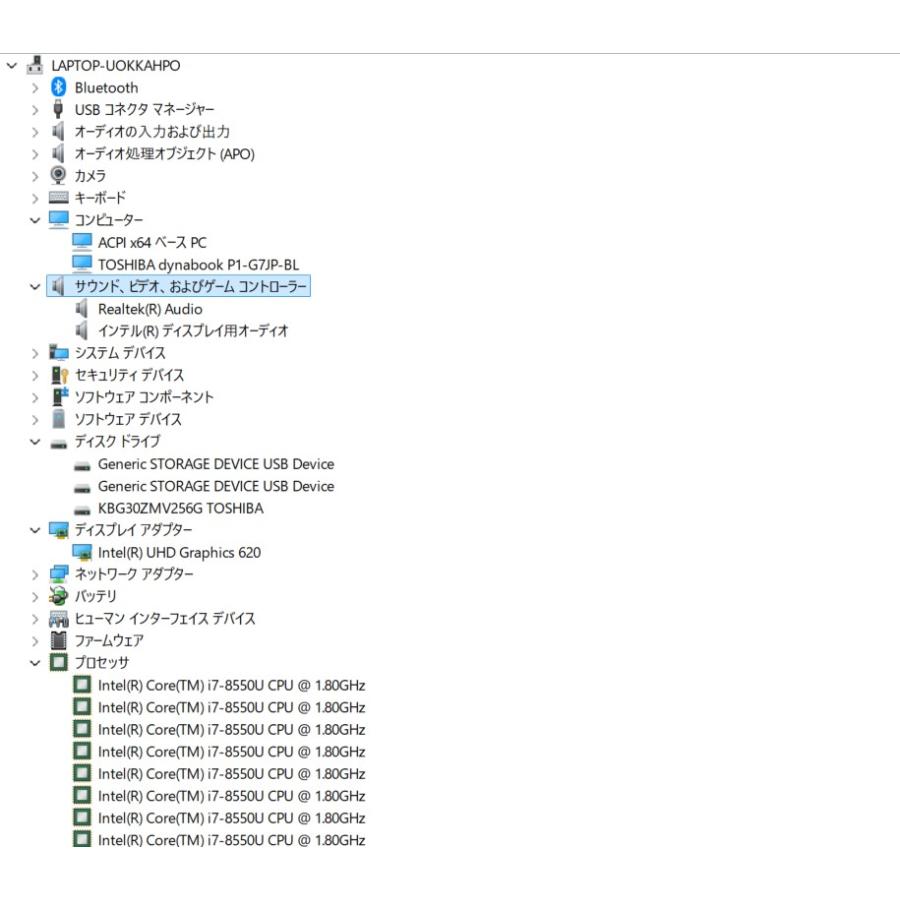Click the display adapter category icon

pyautogui.click(x=59, y=530)
